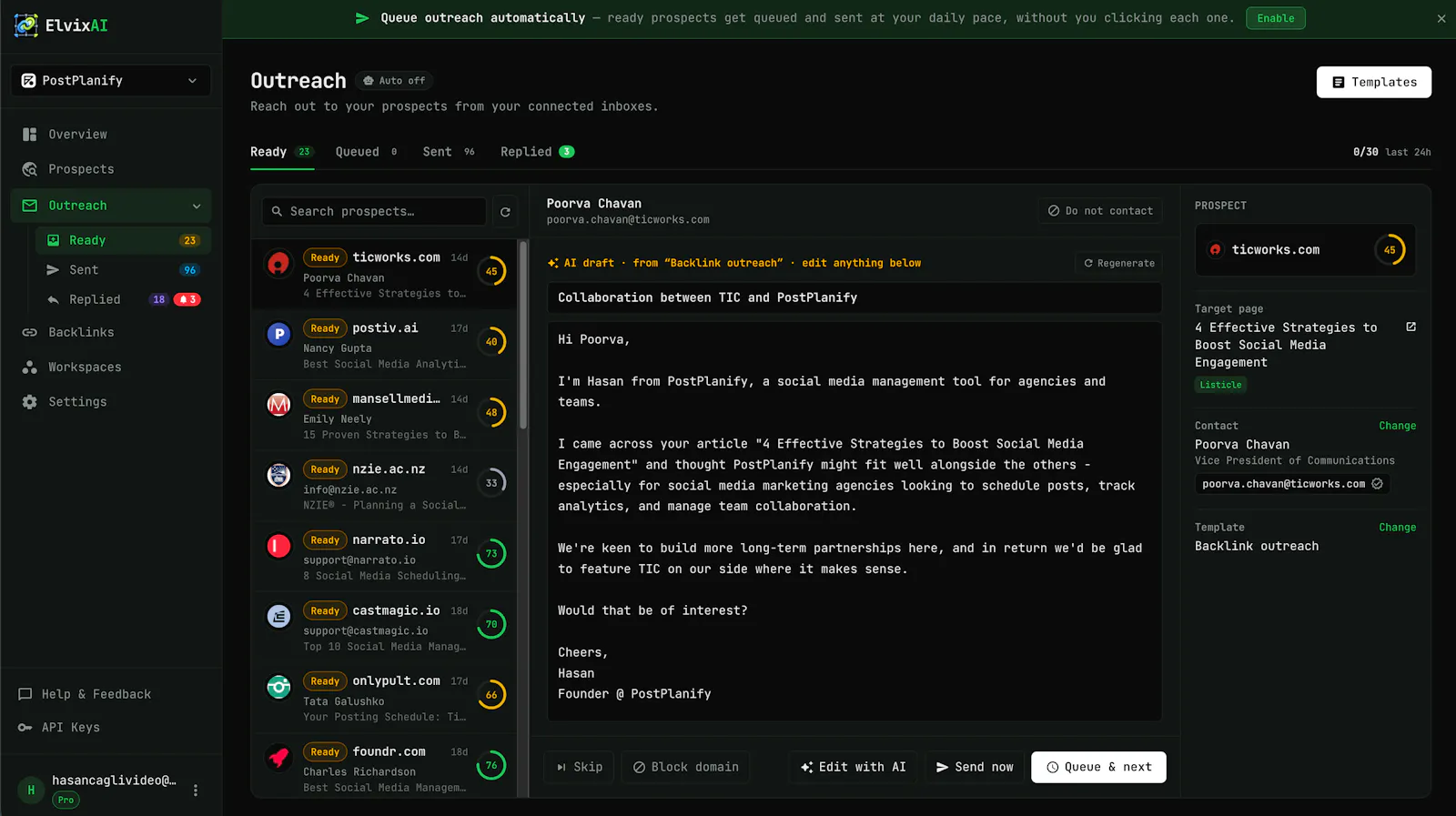Select the postiv.ai prospect row
The image size is (1456, 816).
(384, 345)
